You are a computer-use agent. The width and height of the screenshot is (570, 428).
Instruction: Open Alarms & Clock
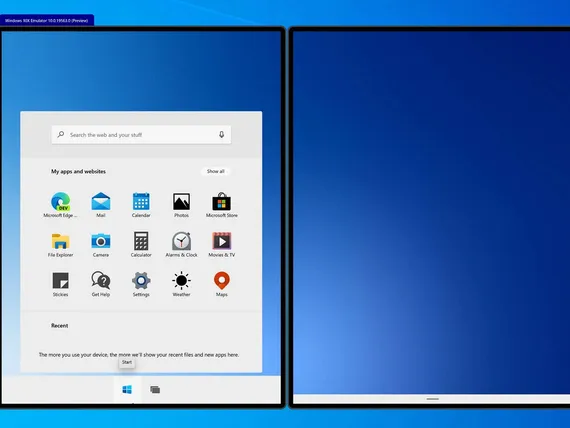pyautogui.click(x=181, y=244)
